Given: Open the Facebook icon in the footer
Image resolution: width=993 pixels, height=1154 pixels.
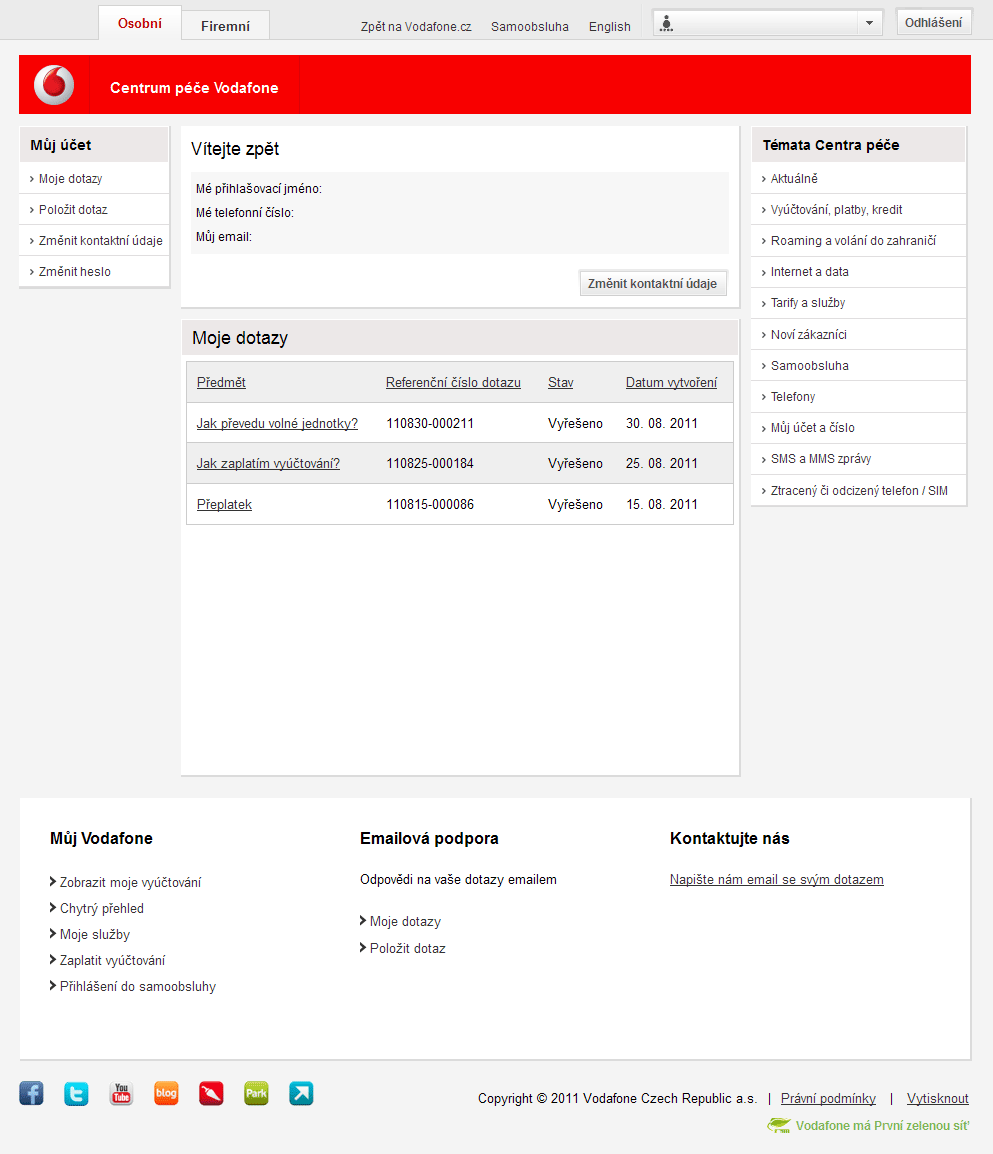Looking at the screenshot, I should [x=32, y=1094].
